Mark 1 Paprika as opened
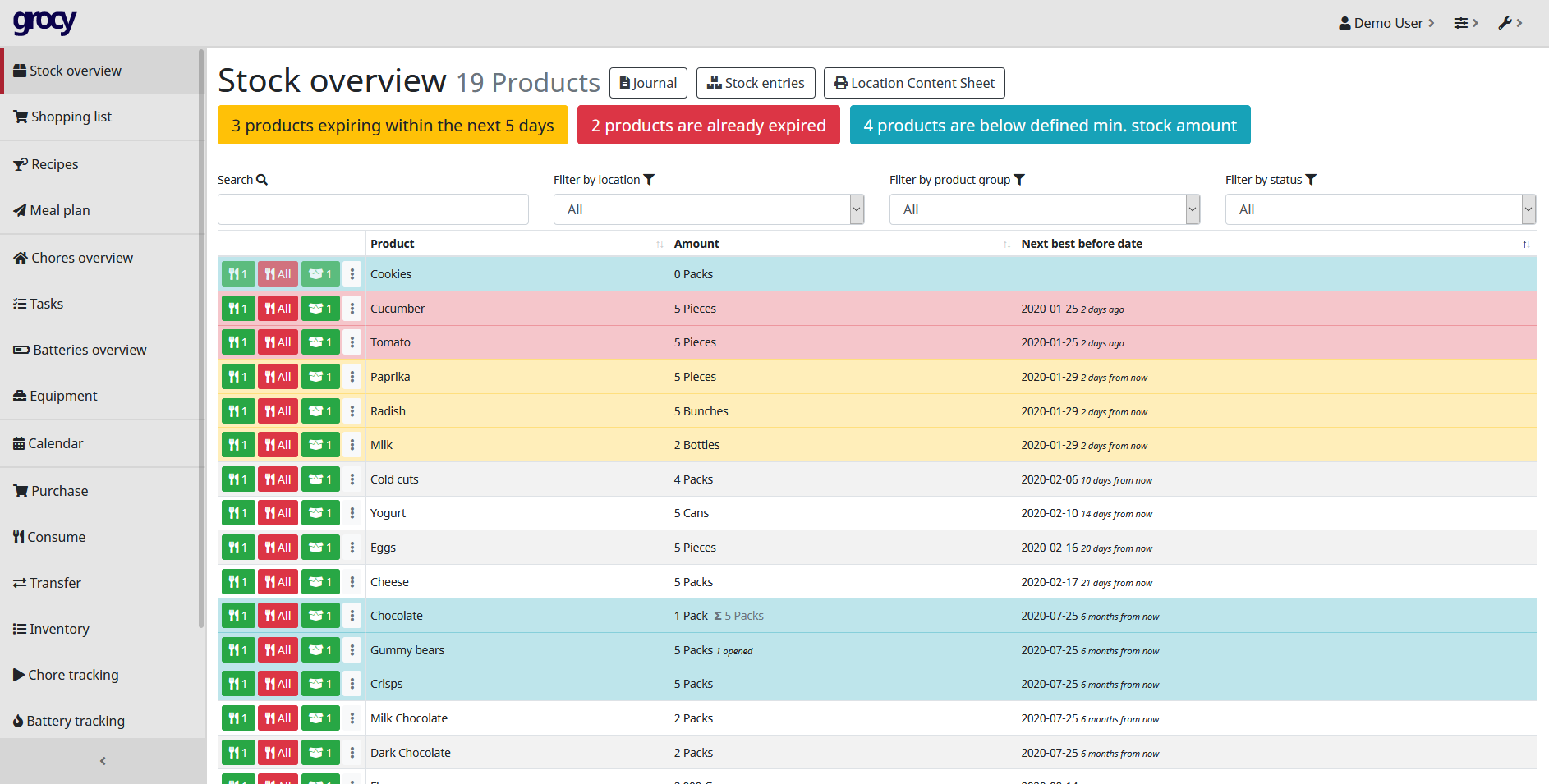Image resolution: width=1549 pixels, height=784 pixels. pos(319,377)
